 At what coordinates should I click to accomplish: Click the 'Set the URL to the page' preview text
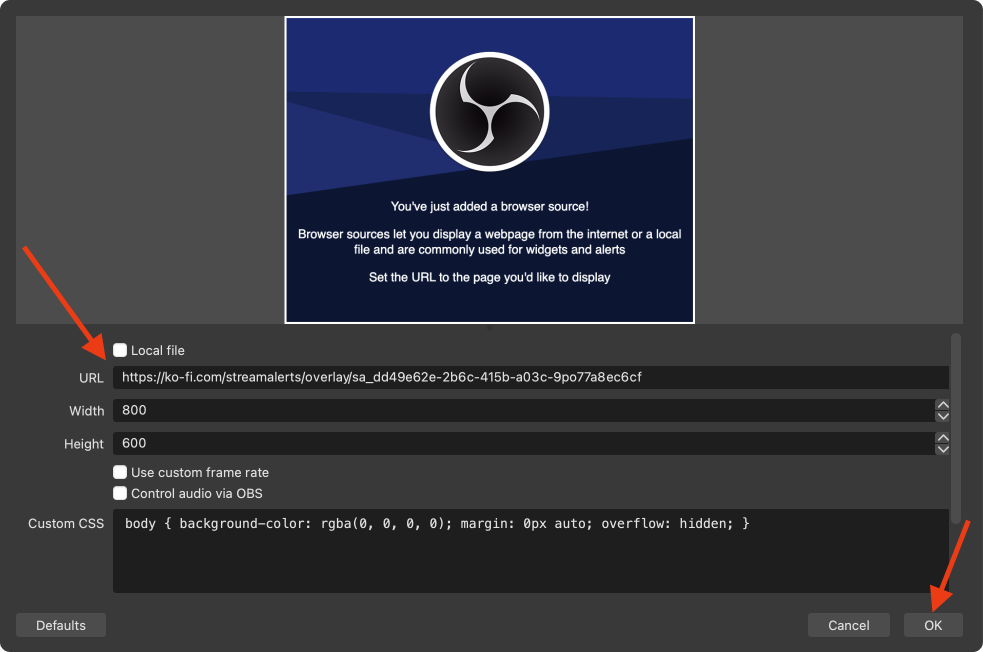coord(490,277)
